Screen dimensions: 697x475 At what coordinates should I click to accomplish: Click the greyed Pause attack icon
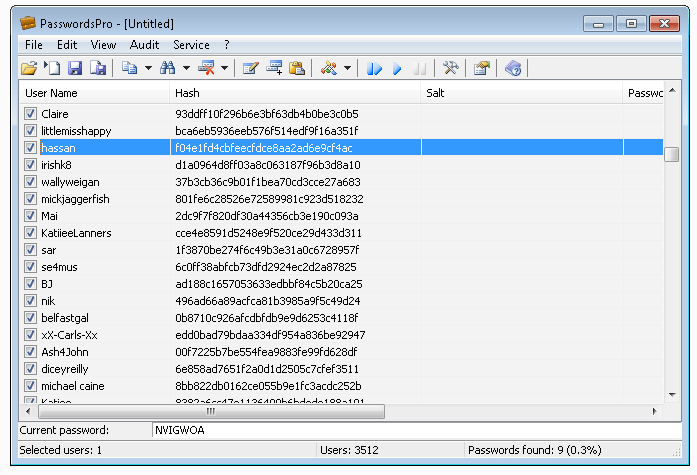pyautogui.click(x=420, y=68)
